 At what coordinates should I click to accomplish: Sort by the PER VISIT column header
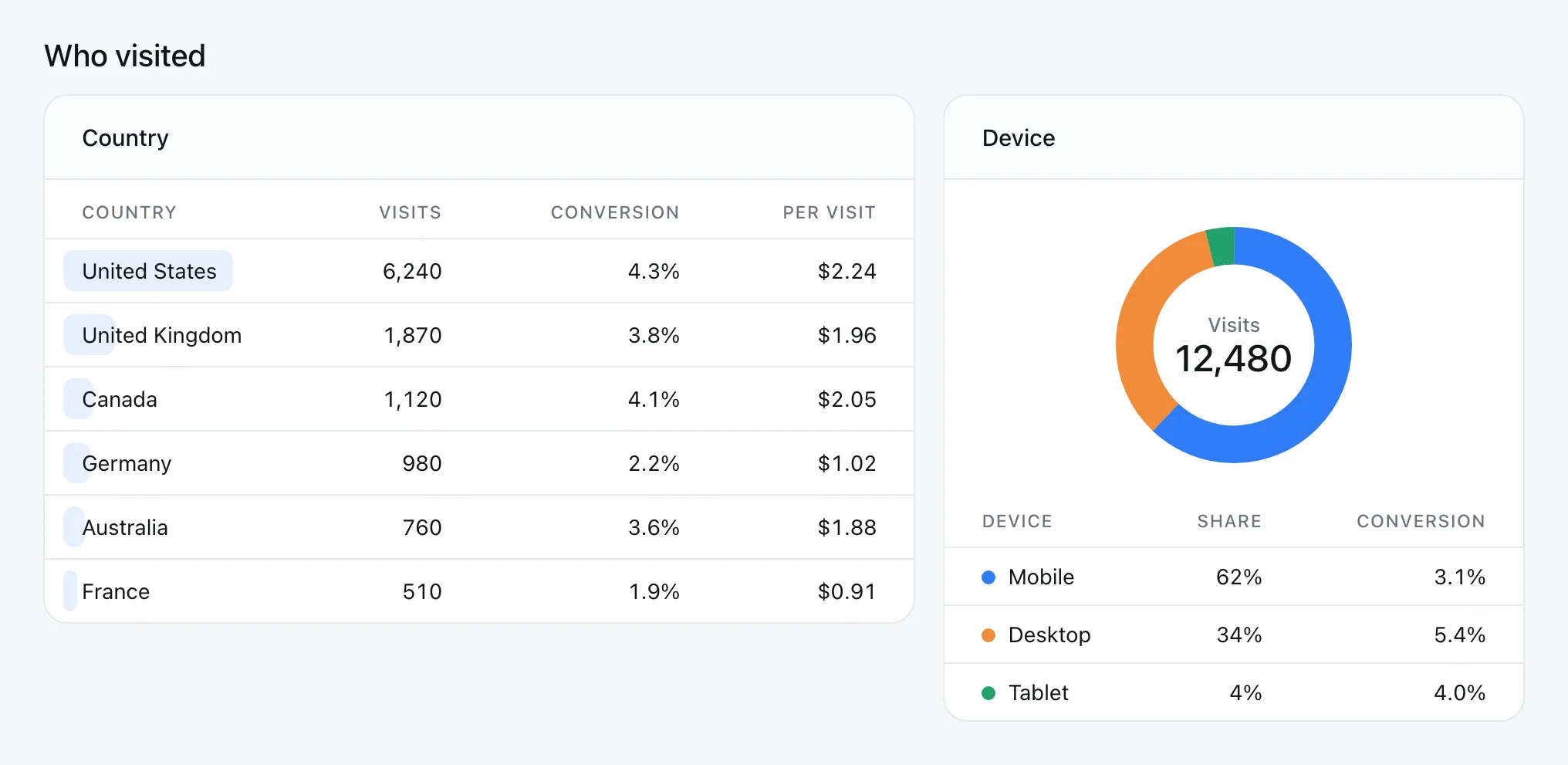pyautogui.click(x=830, y=212)
